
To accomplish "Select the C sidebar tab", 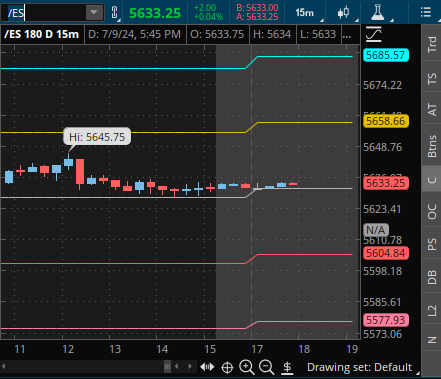I will tap(432, 180).
